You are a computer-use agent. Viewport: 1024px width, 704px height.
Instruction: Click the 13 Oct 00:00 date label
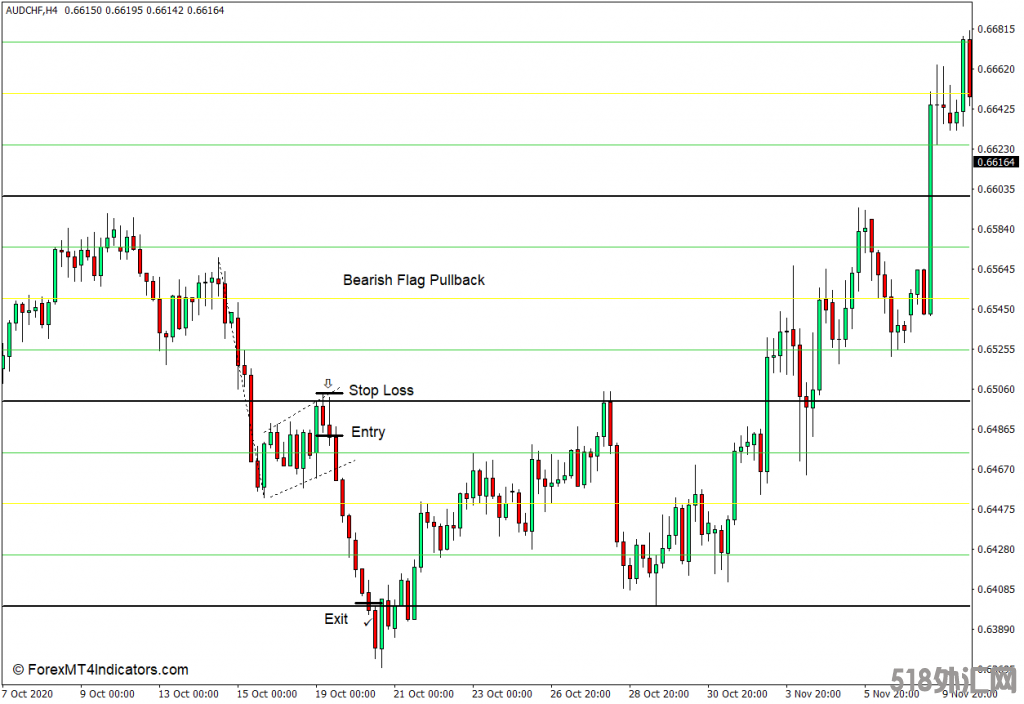tap(188, 694)
